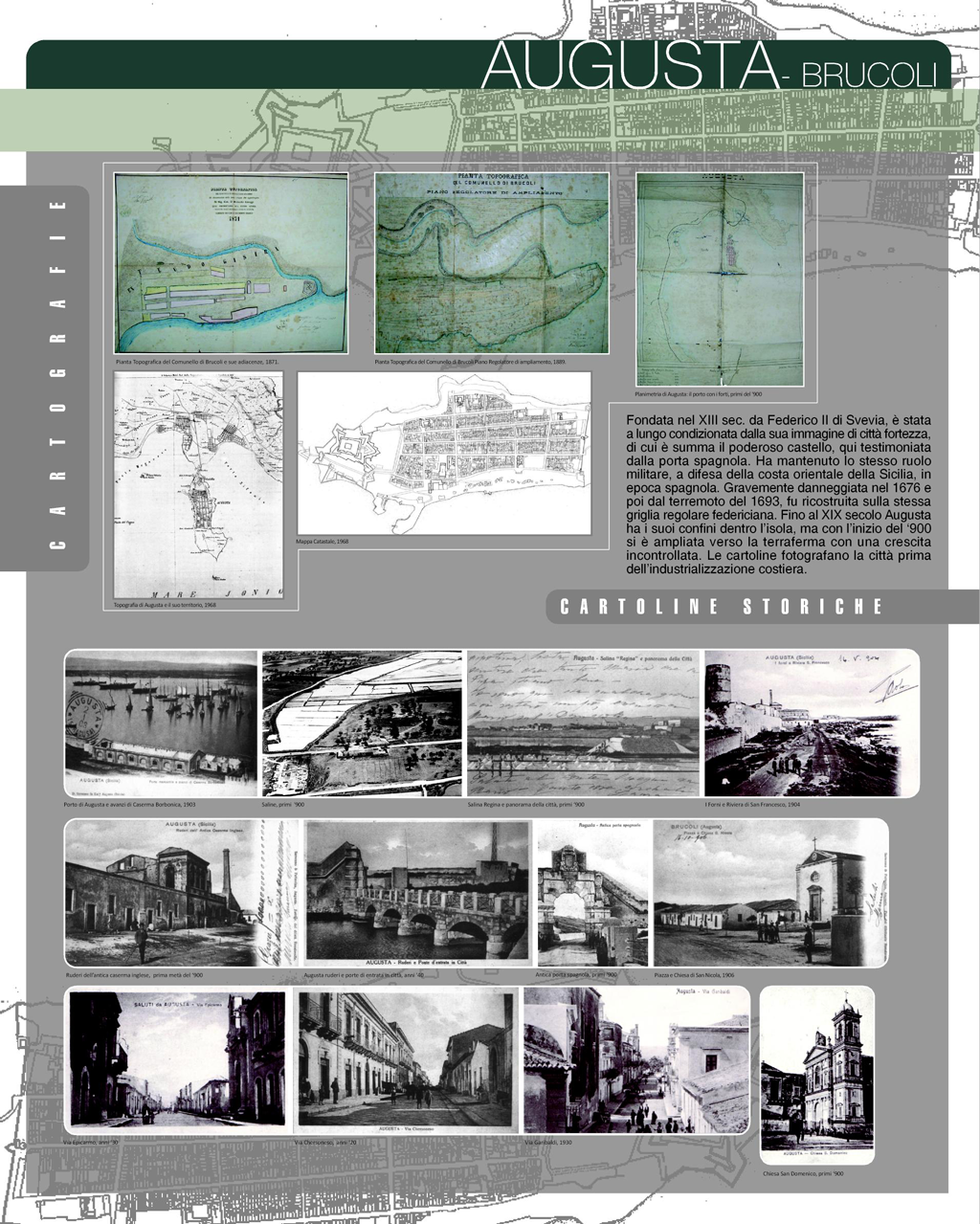This screenshot has height=1224, width=980.
Task: Open the Topografia di Augusta 1968 map
Action: pos(200,485)
